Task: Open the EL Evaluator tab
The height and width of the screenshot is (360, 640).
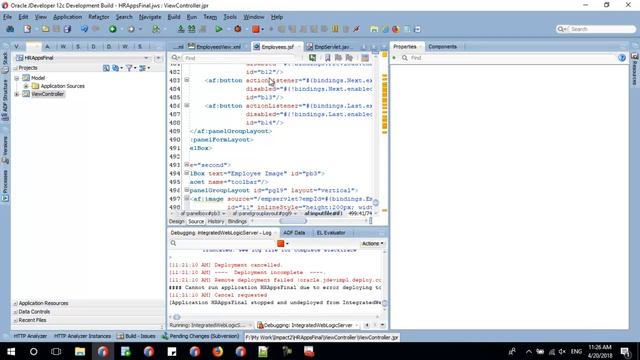Action: (331, 233)
